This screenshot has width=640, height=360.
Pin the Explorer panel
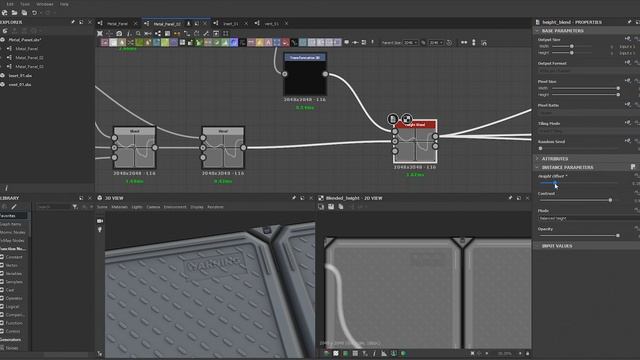pos(73,22)
